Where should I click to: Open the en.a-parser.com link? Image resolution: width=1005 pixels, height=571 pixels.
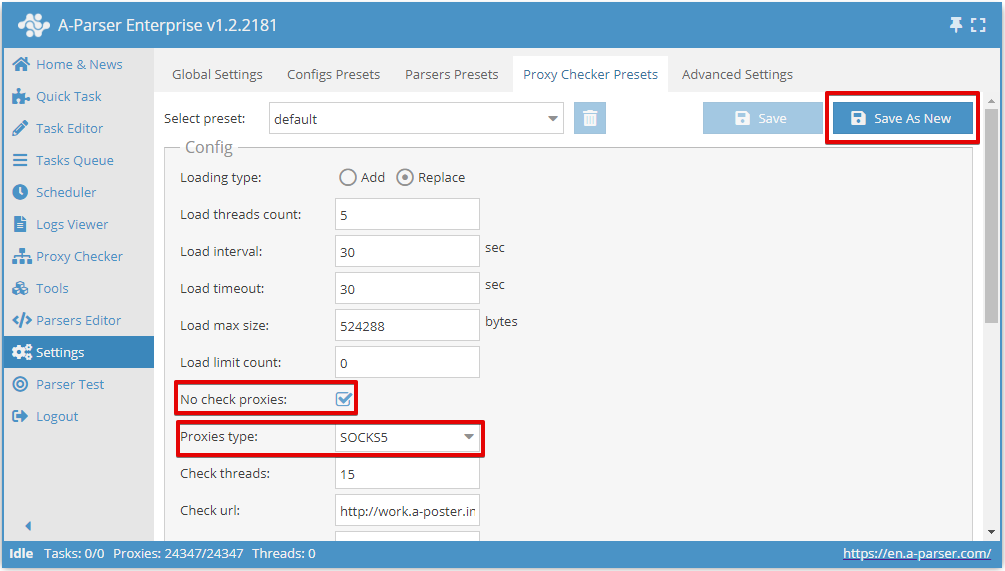(x=916, y=553)
